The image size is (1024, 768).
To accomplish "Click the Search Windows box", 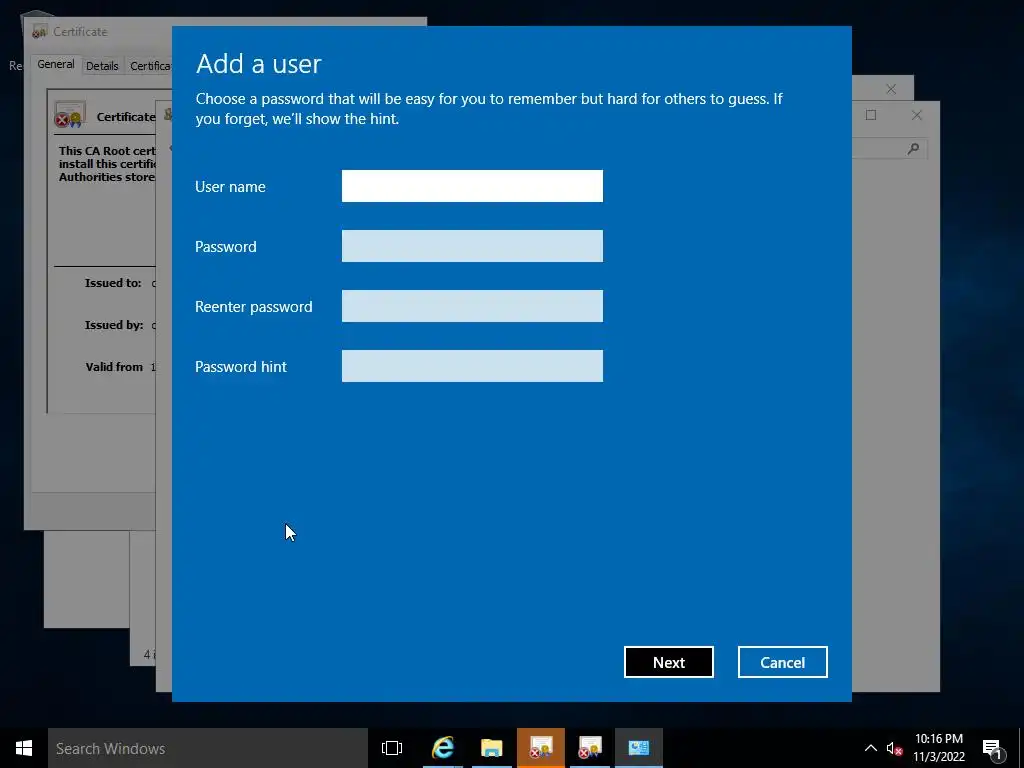I will click(208, 748).
